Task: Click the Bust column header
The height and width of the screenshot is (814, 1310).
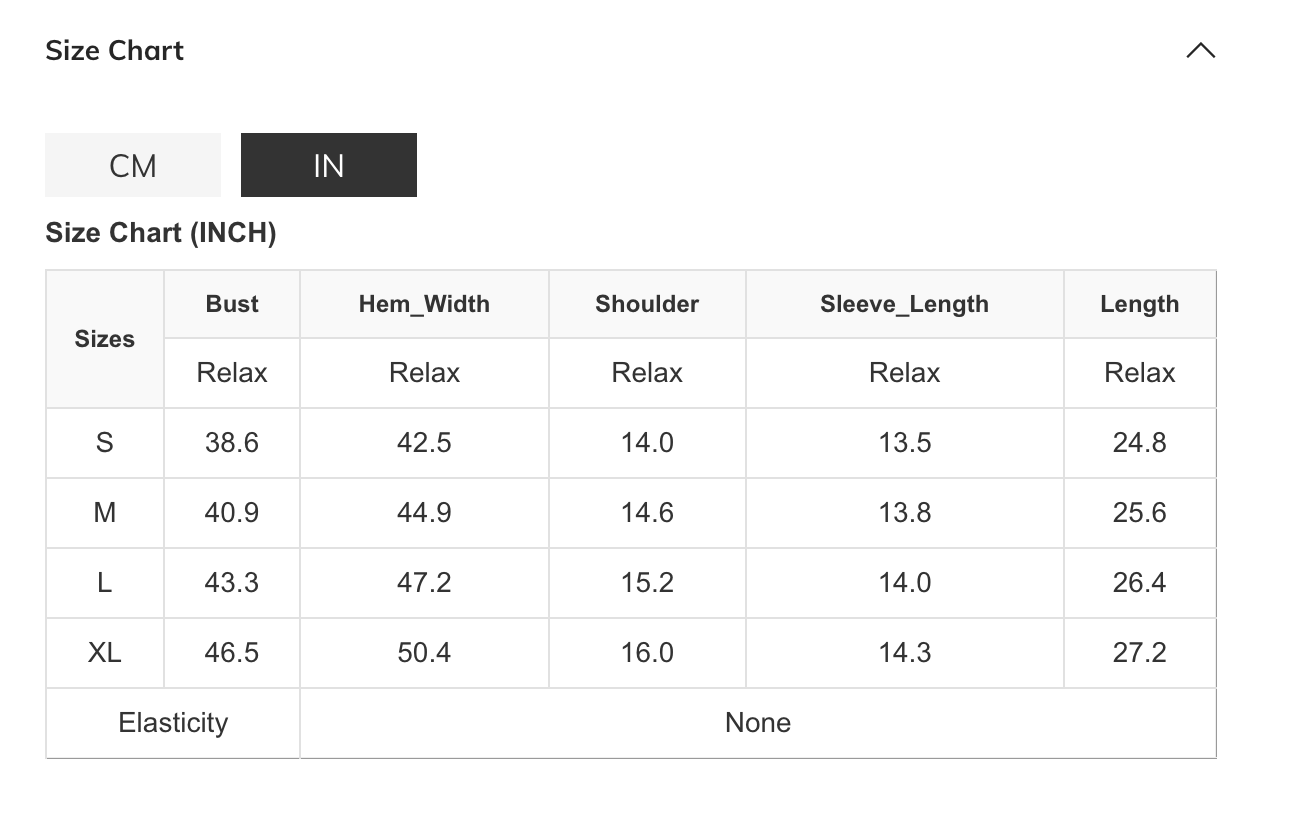Action: (232, 304)
